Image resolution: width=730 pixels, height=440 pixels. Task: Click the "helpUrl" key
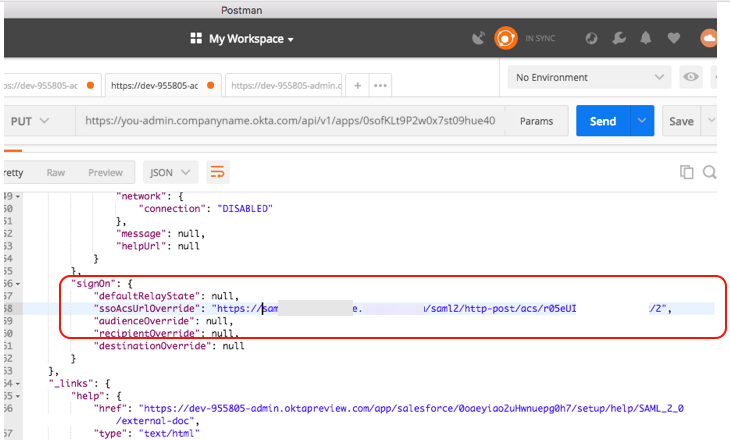click(142, 246)
